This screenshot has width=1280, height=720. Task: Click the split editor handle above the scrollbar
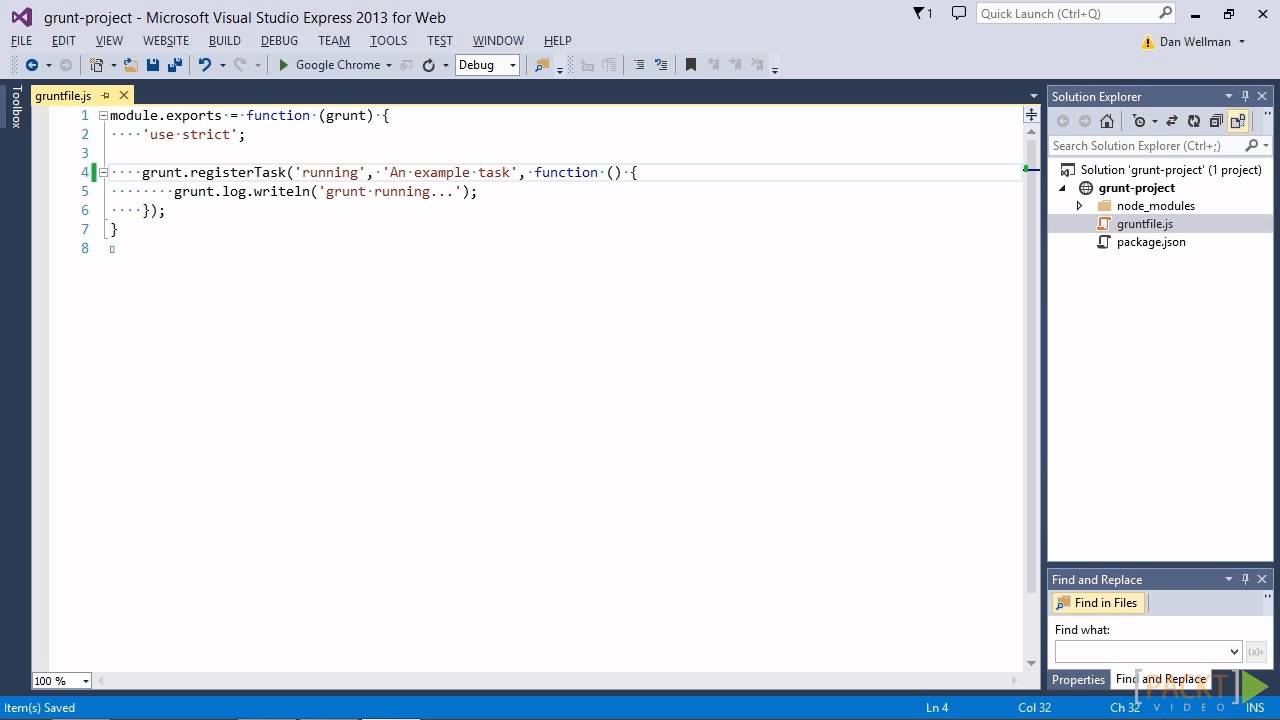pos(1031,115)
